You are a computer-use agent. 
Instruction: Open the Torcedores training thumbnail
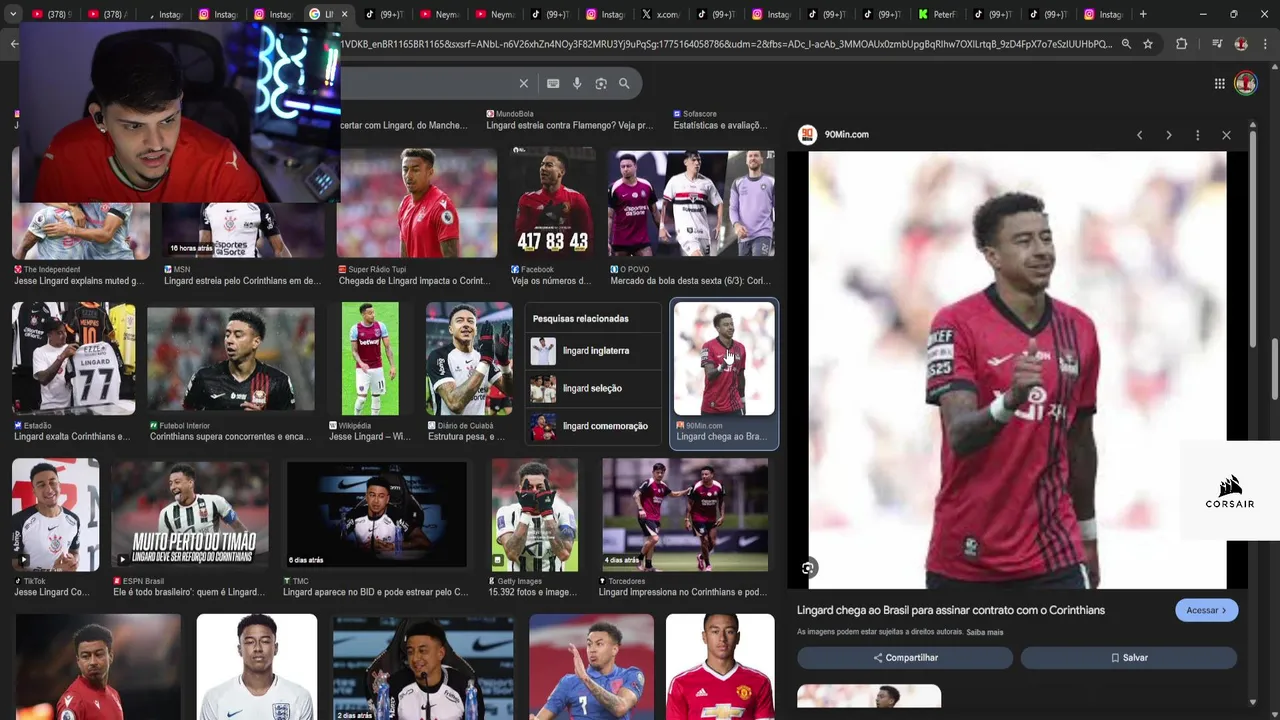pos(685,515)
